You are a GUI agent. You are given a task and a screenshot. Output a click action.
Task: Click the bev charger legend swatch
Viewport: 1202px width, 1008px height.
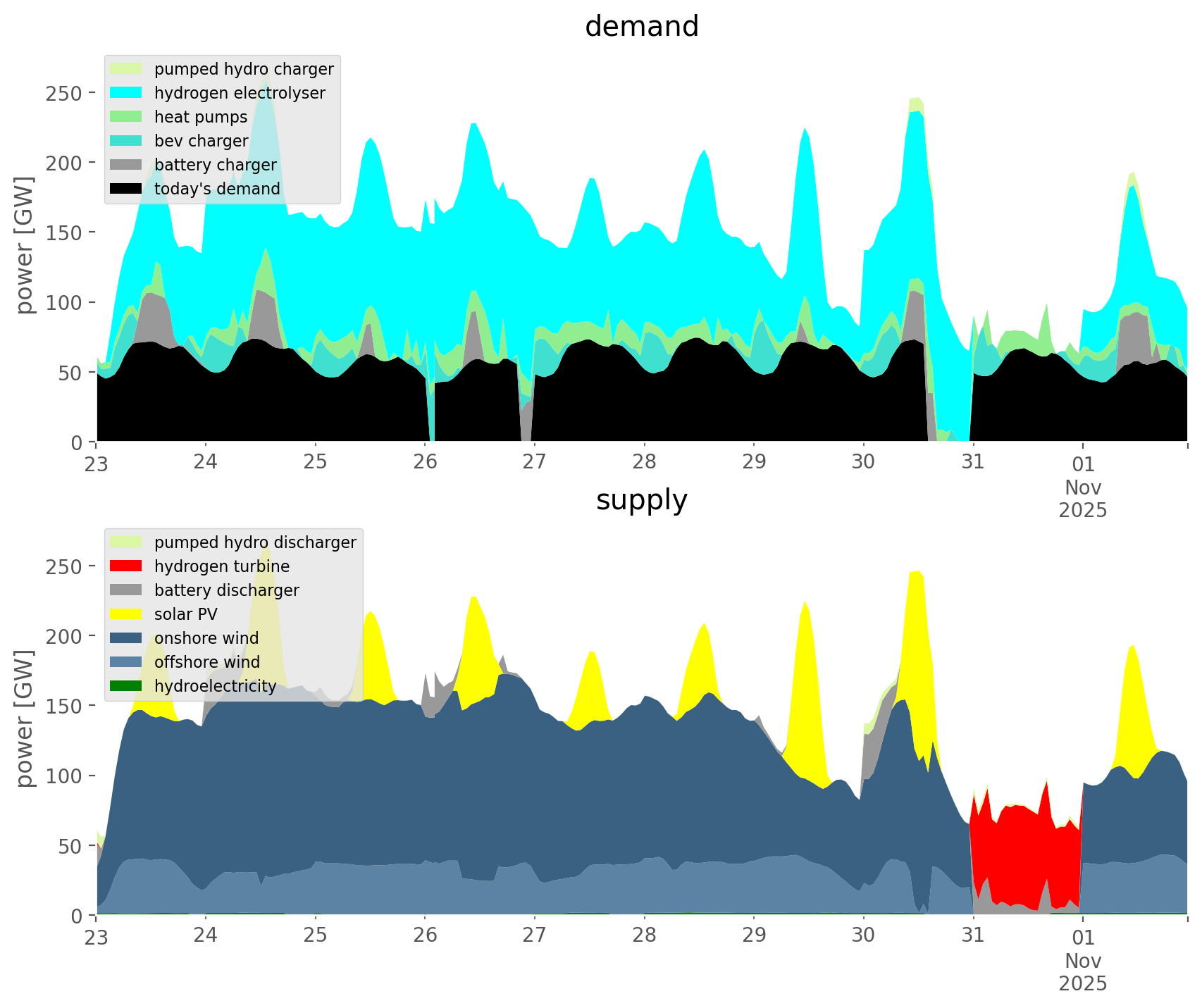(x=127, y=141)
